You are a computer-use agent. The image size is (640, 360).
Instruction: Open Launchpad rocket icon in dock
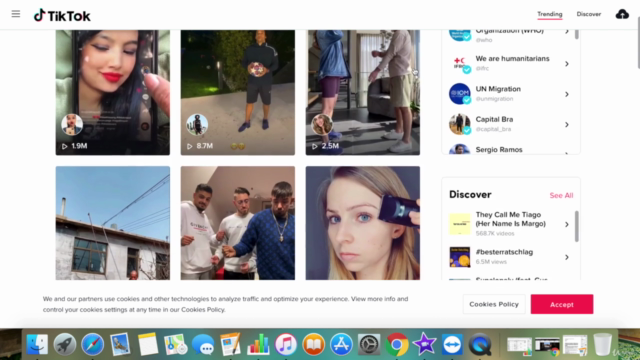(65, 344)
